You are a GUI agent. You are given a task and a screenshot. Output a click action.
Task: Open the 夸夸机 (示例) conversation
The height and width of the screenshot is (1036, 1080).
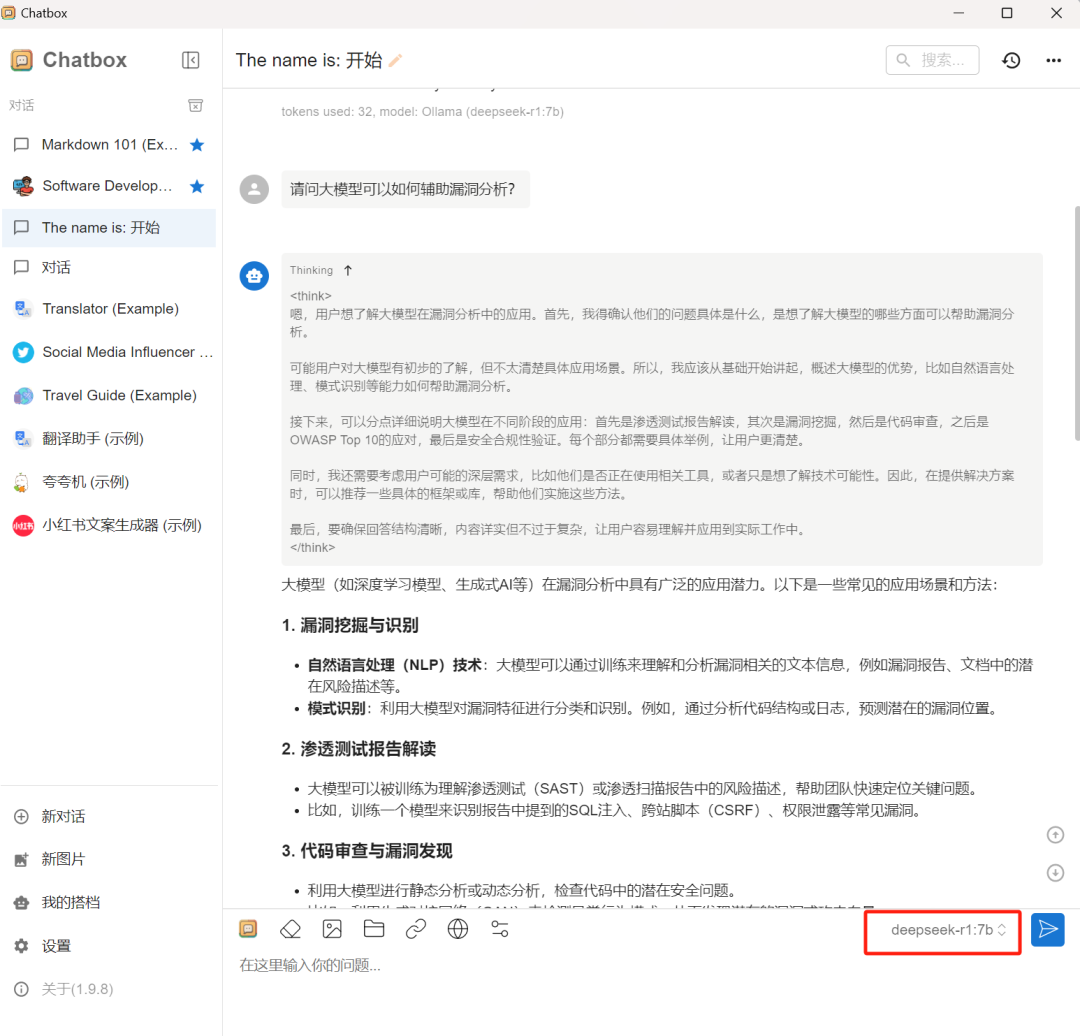[x=110, y=482]
